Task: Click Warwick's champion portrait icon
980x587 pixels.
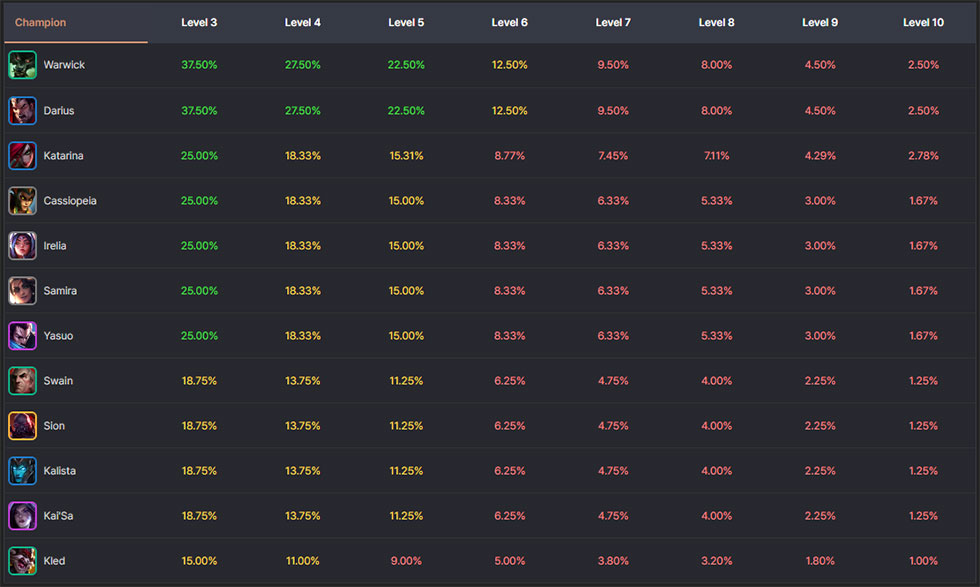Action: 22,65
